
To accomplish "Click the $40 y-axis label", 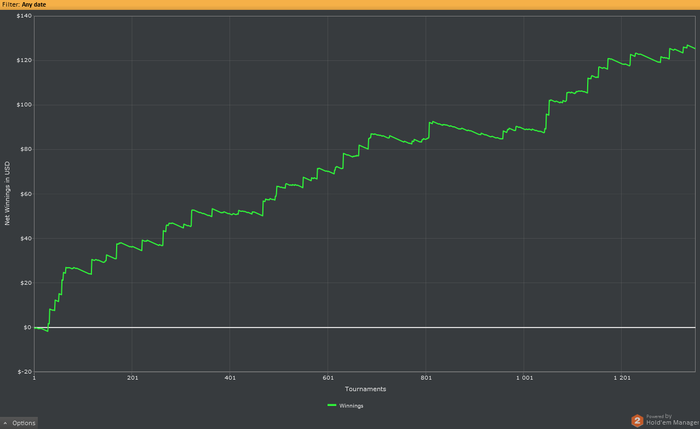I will click(x=26, y=238).
